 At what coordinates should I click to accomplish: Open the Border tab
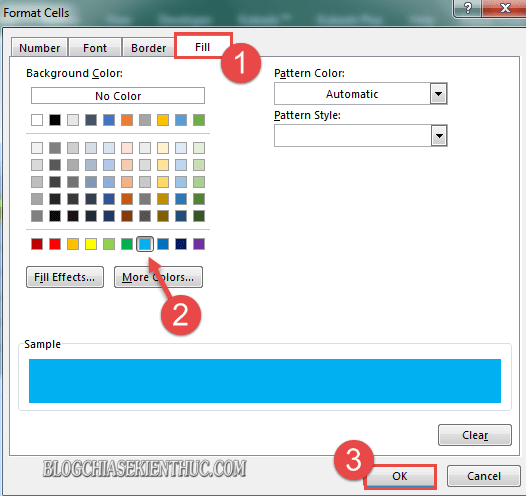coord(149,48)
